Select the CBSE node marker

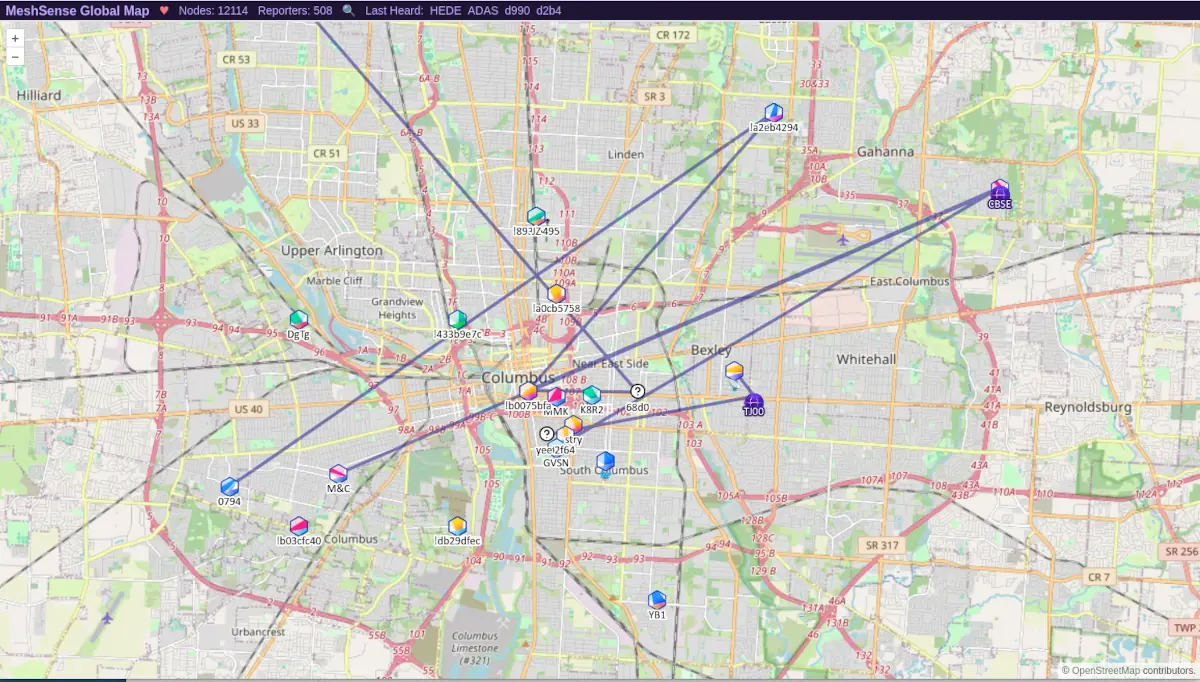click(x=1000, y=189)
